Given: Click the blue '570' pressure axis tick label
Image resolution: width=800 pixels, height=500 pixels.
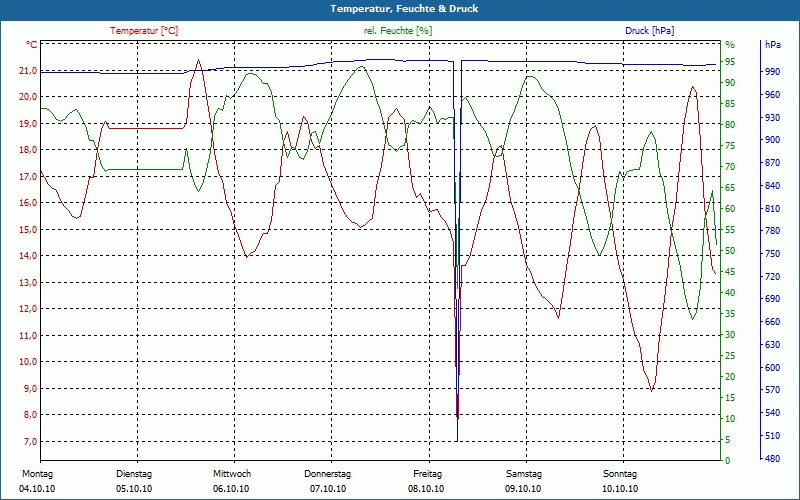Looking at the screenshot, I should [773, 390].
